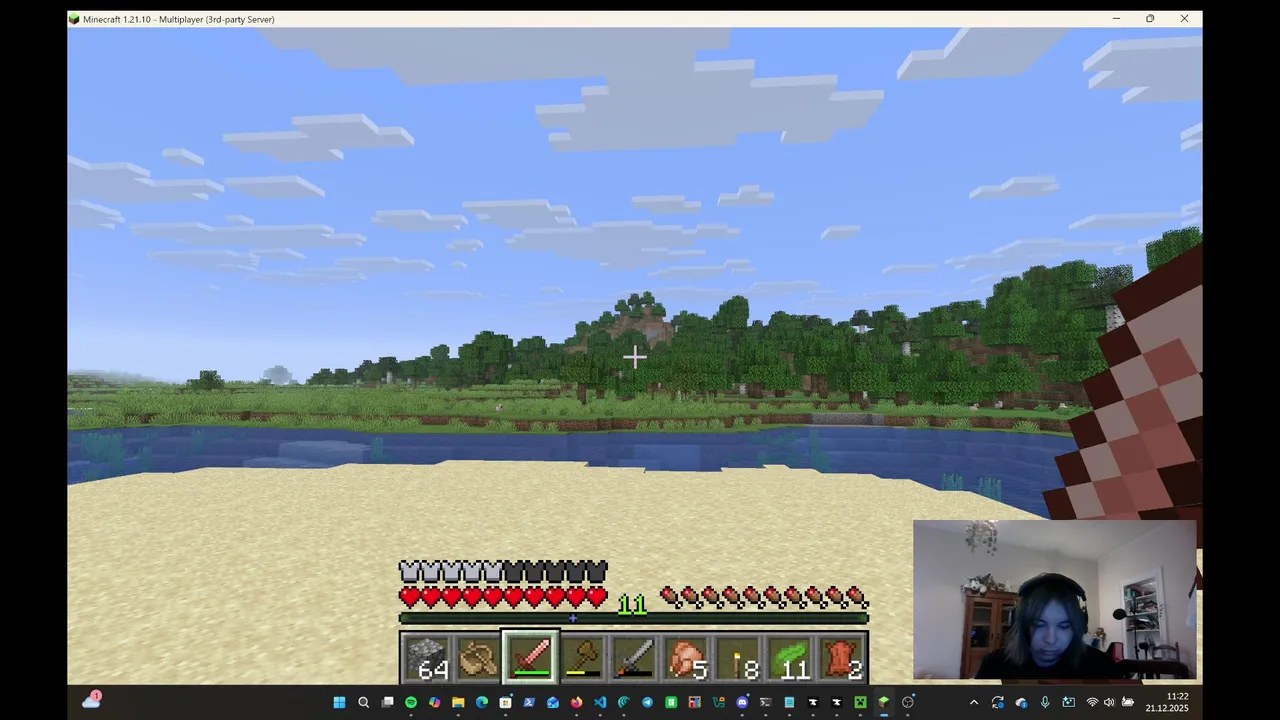This screenshot has height=720, width=1280.
Task: Open the clock showing 11:22
Action: (1167, 702)
